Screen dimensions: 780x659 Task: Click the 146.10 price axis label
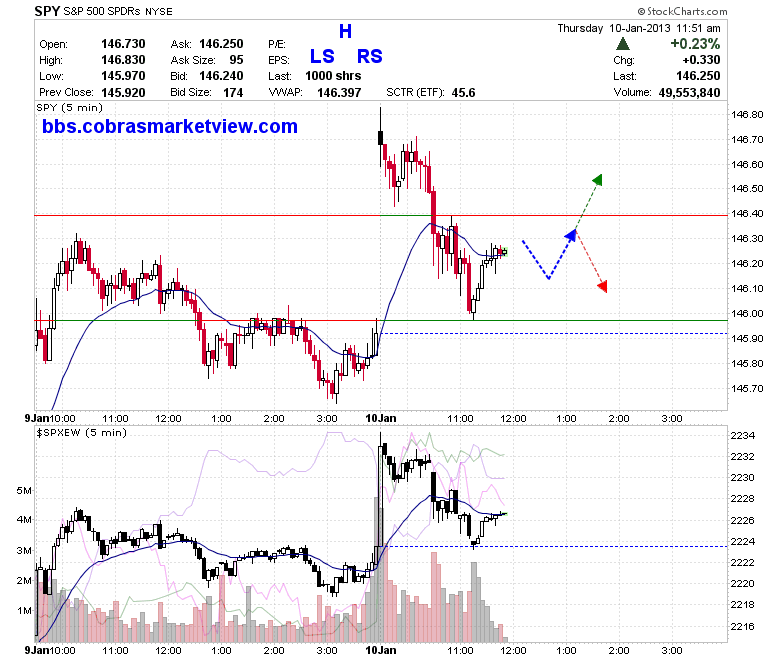point(747,288)
